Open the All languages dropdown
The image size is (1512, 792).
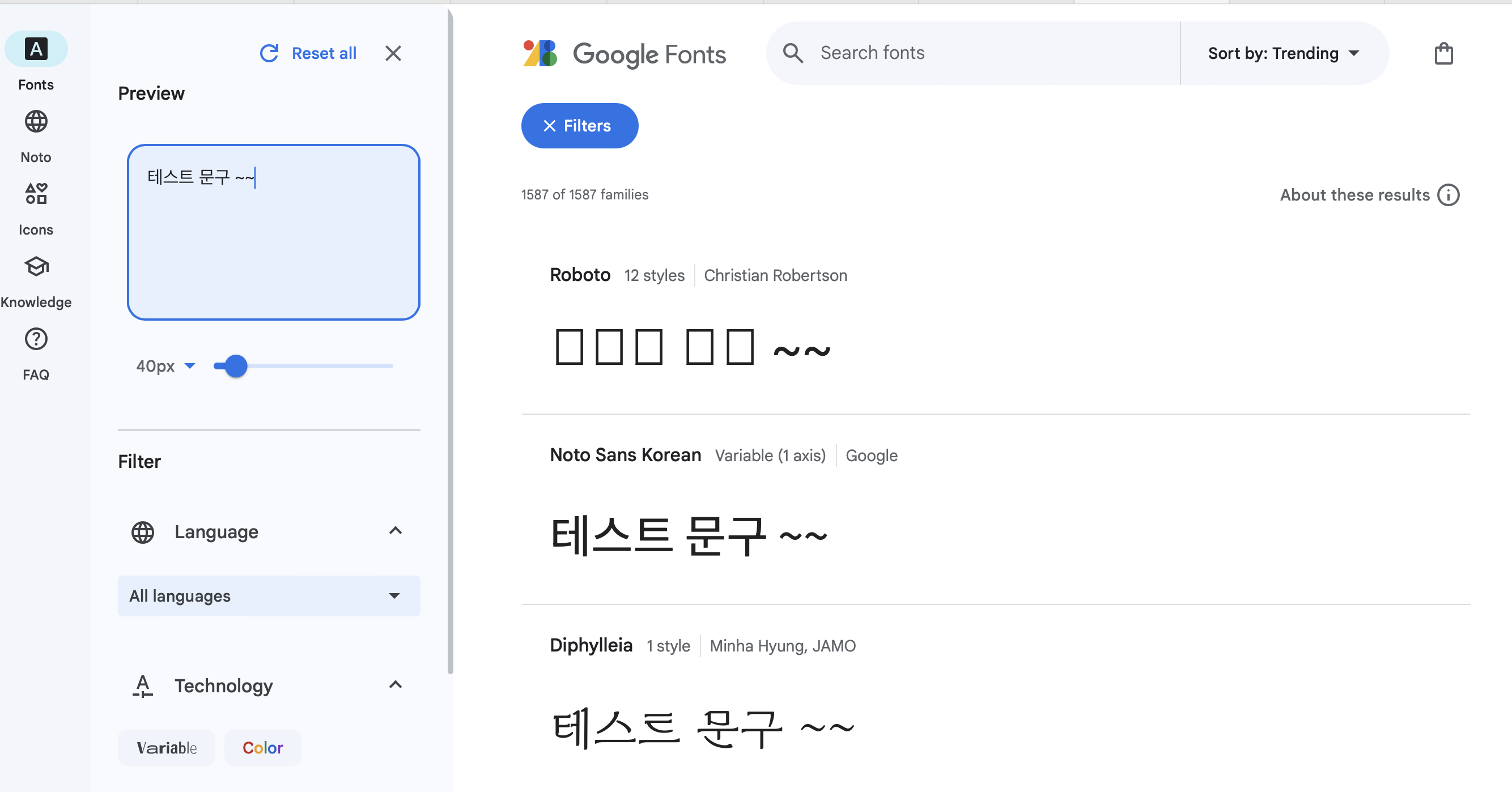269,595
